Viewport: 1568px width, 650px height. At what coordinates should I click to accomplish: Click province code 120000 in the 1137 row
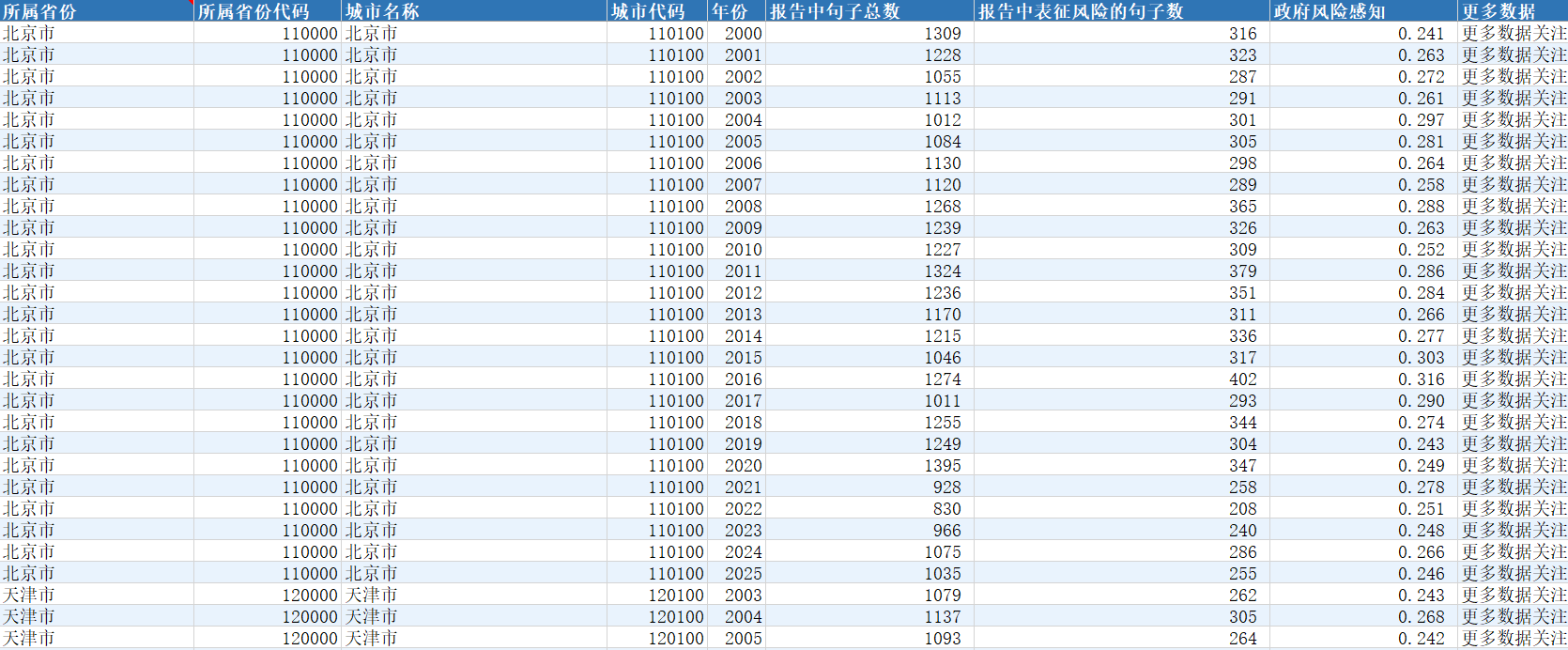[310, 616]
